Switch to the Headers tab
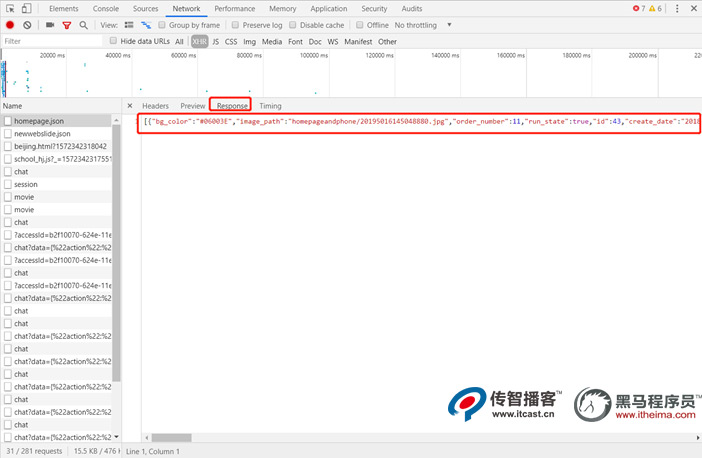Screen dimensions: 702x458 click(x=155, y=105)
